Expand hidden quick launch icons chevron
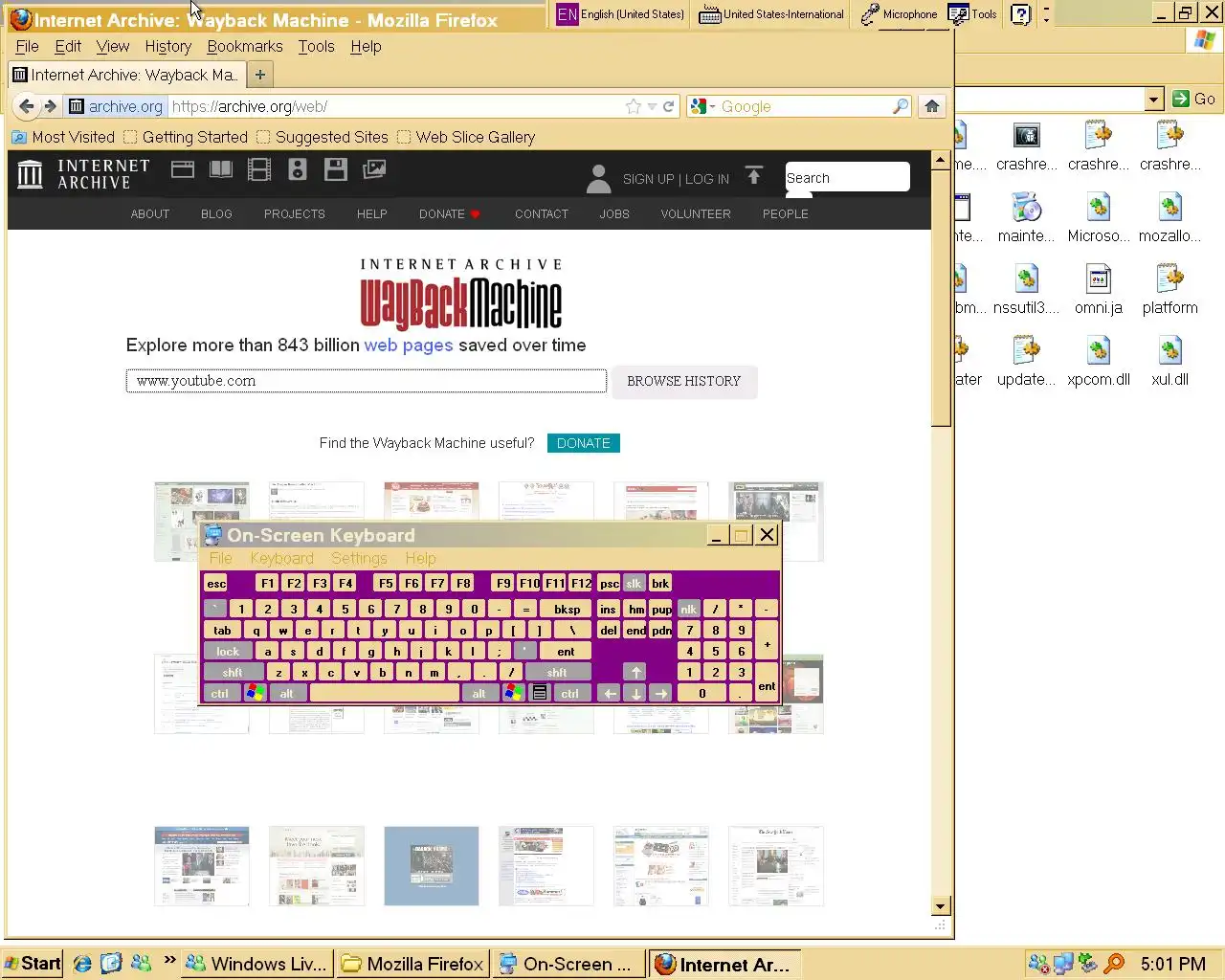The width and height of the screenshot is (1225, 980). pyautogui.click(x=169, y=959)
